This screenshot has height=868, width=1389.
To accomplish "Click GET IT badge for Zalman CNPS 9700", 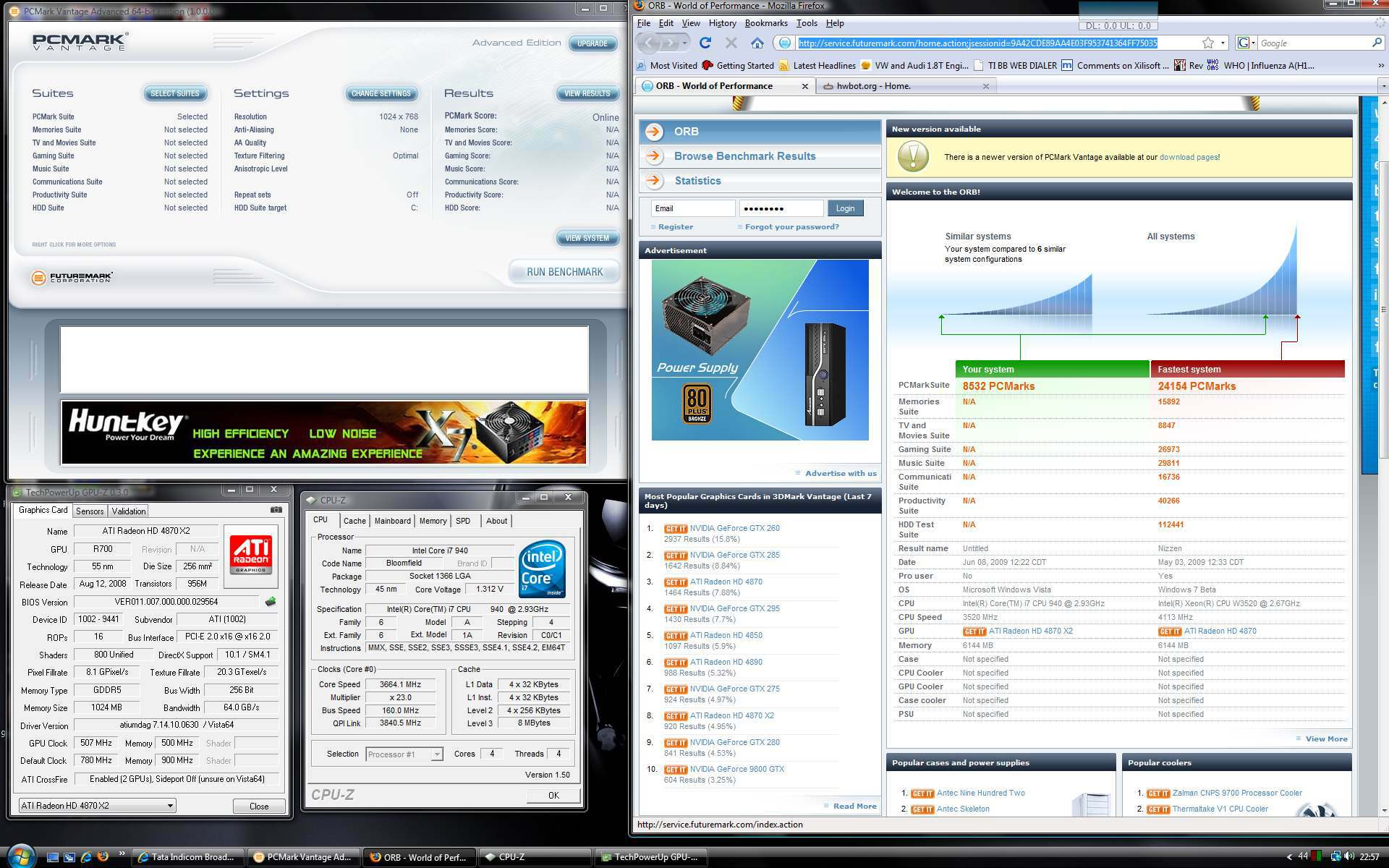I will coord(1158,793).
